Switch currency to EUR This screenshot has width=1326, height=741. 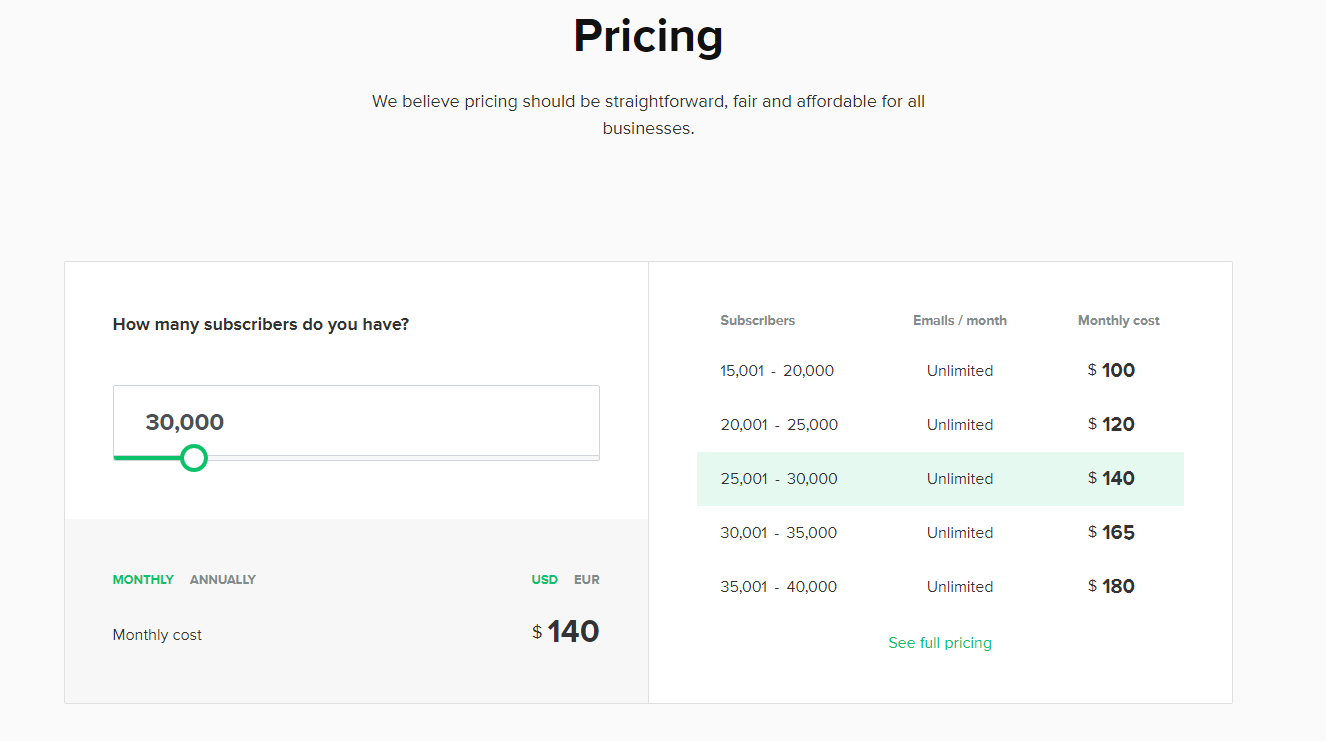(x=586, y=579)
